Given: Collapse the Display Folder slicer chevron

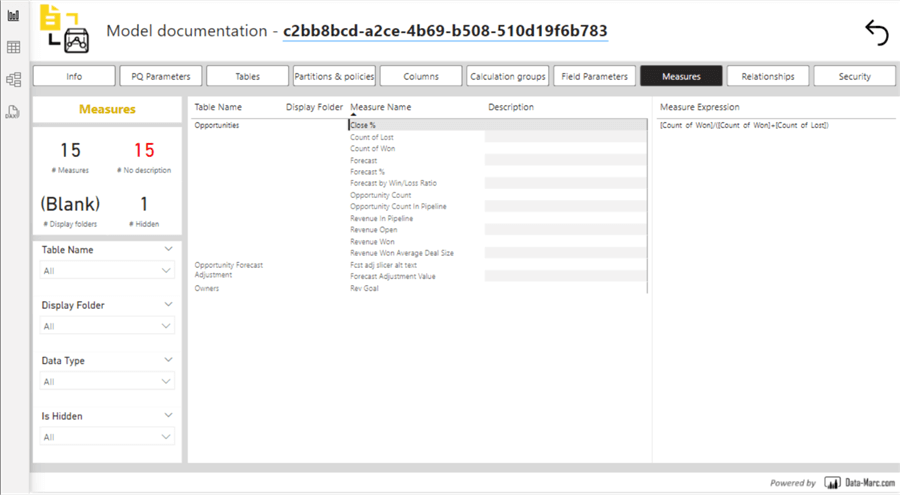Looking at the screenshot, I should click(x=168, y=304).
